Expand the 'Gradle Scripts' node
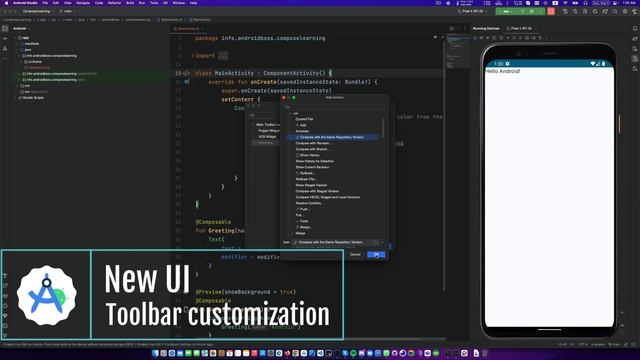The width and height of the screenshot is (640, 360). coord(16,98)
